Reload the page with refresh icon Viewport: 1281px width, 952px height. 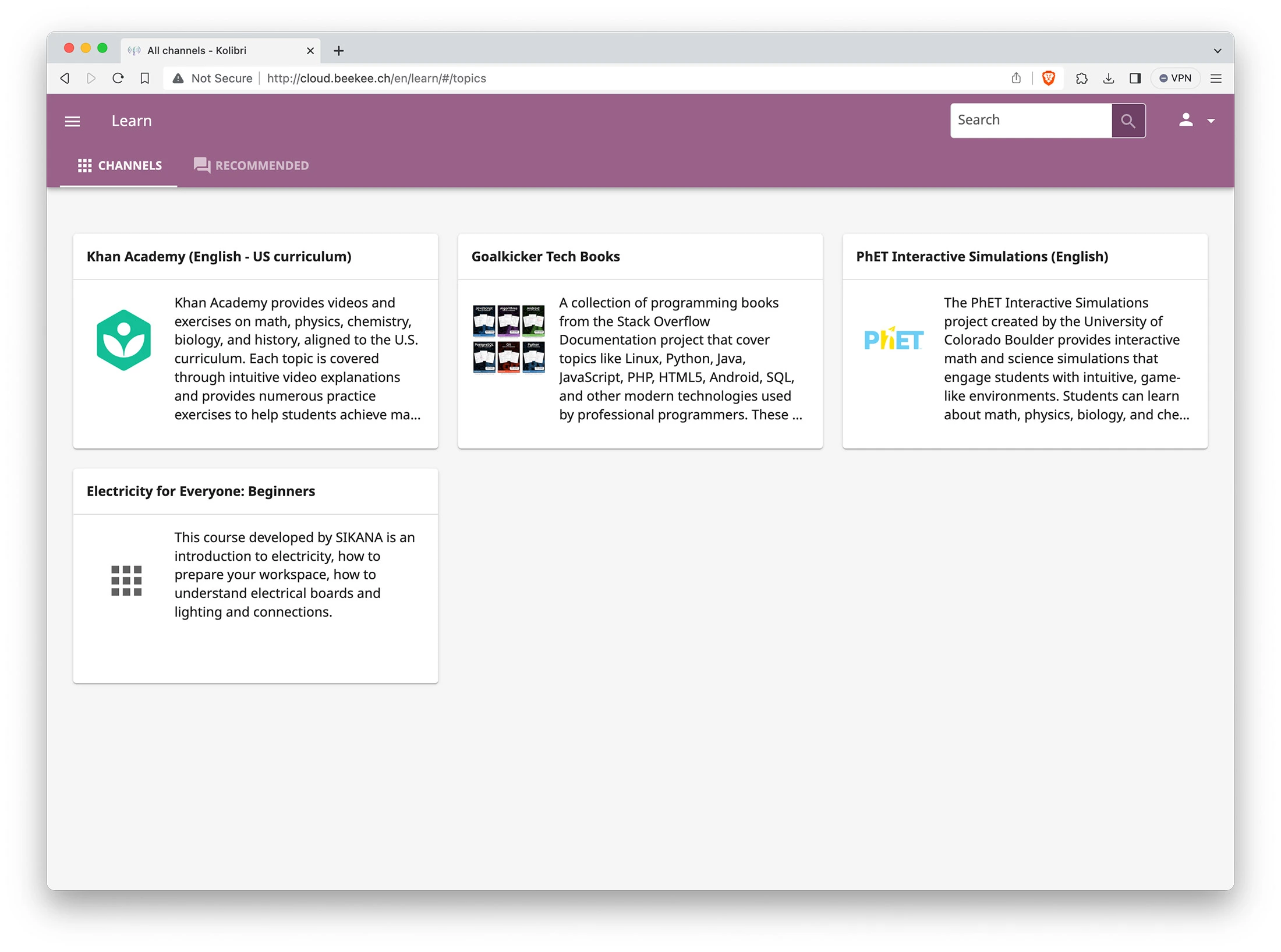tap(118, 78)
